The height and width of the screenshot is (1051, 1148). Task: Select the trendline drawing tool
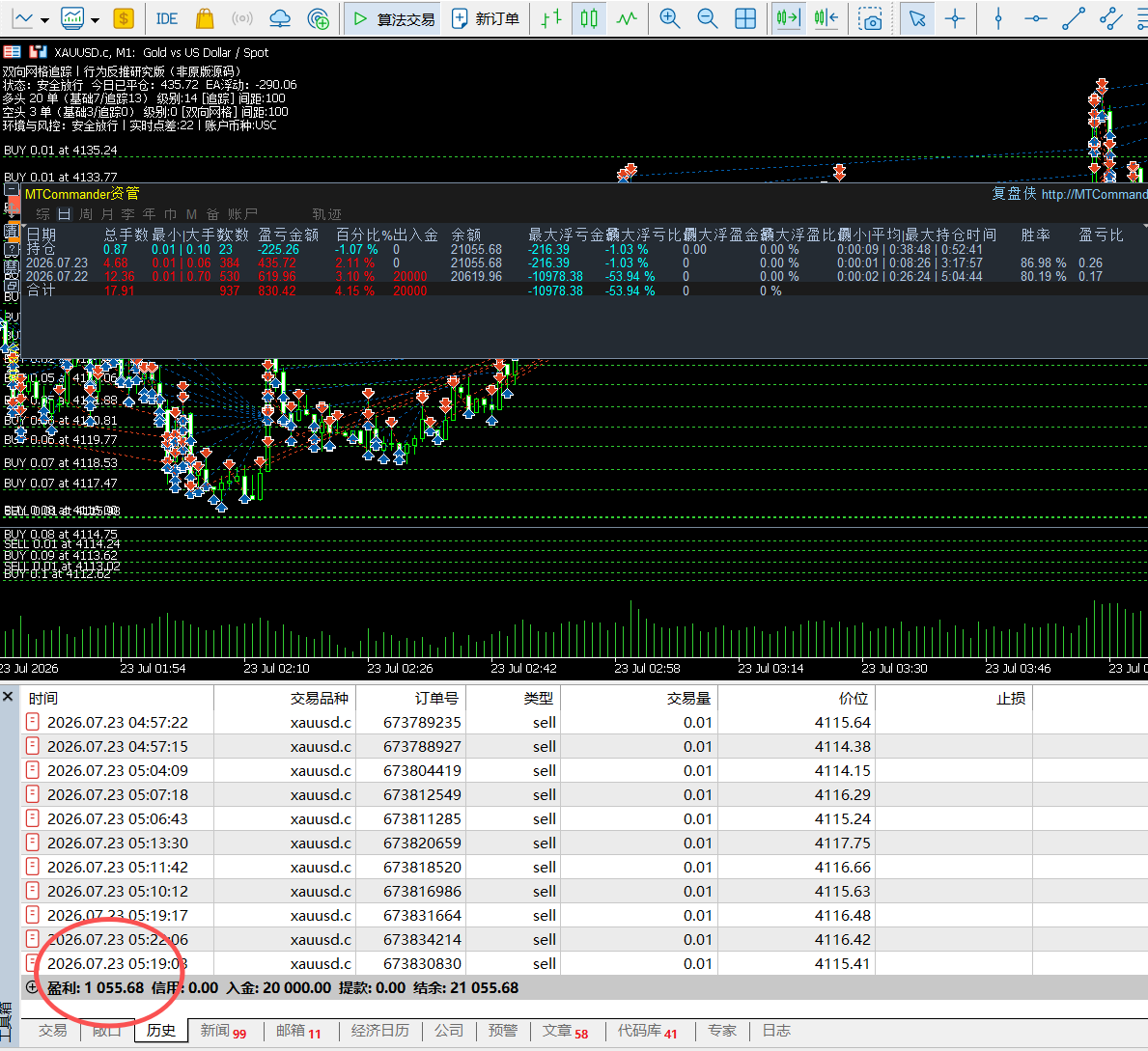pos(1074,18)
